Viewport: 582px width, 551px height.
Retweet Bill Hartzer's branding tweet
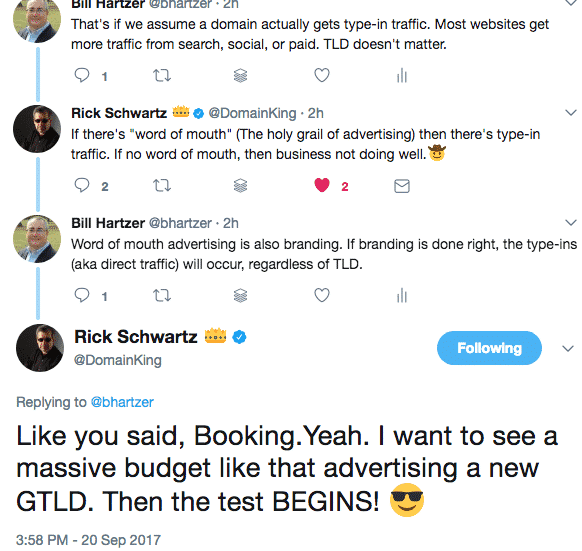(162, 296)
